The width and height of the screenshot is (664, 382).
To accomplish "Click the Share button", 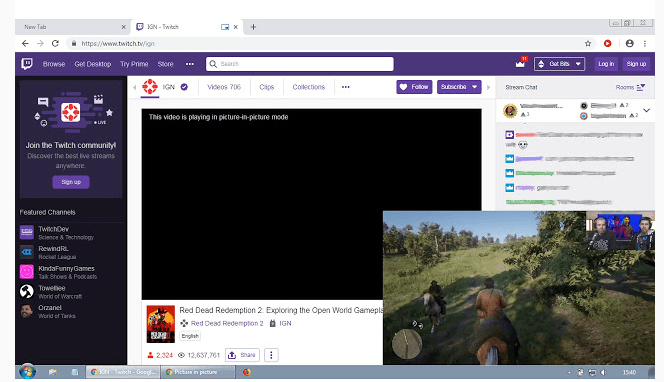I will click(242, 355).
